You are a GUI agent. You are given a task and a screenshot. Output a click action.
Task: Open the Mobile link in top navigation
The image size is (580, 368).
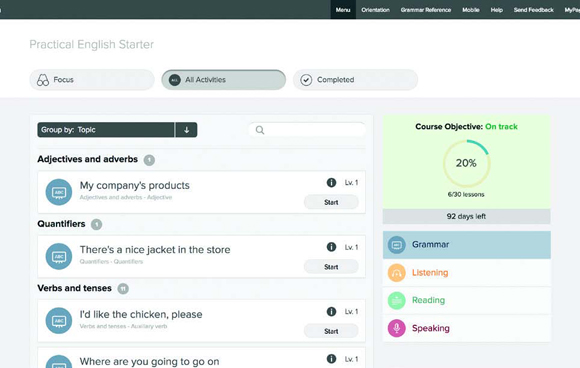[x=471, y=10]
